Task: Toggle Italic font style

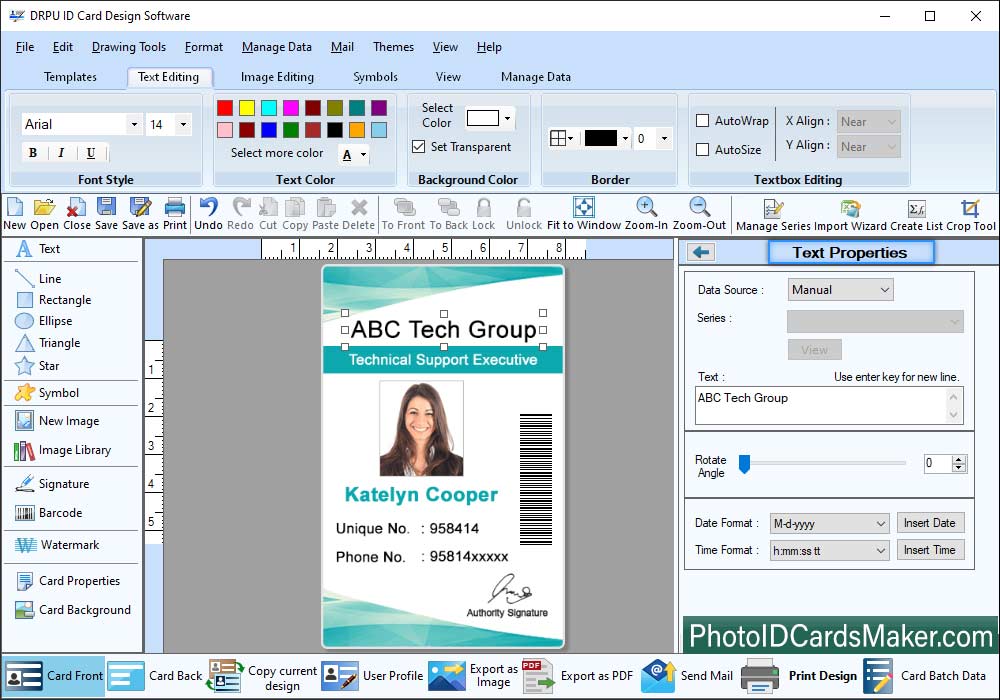Action: click(61, 152)
